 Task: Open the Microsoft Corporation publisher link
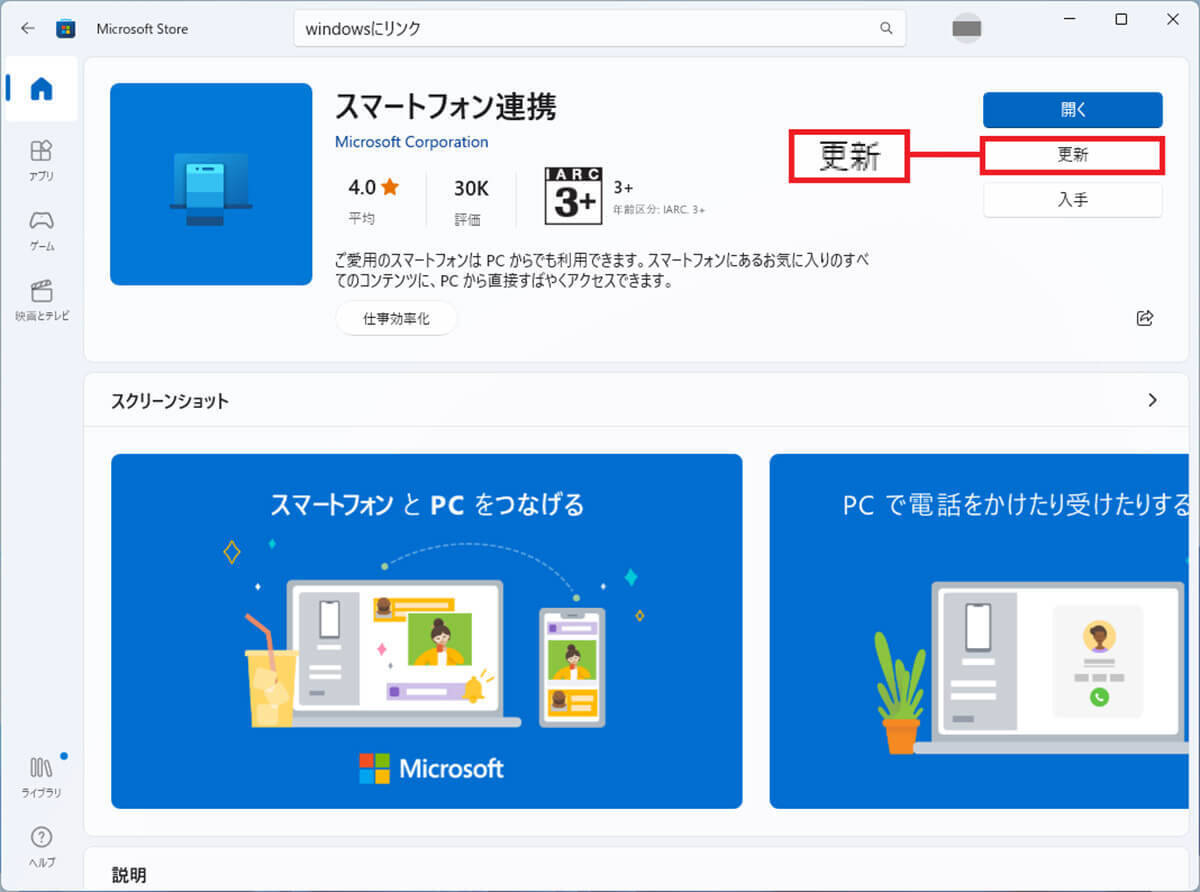coord(412,142)
